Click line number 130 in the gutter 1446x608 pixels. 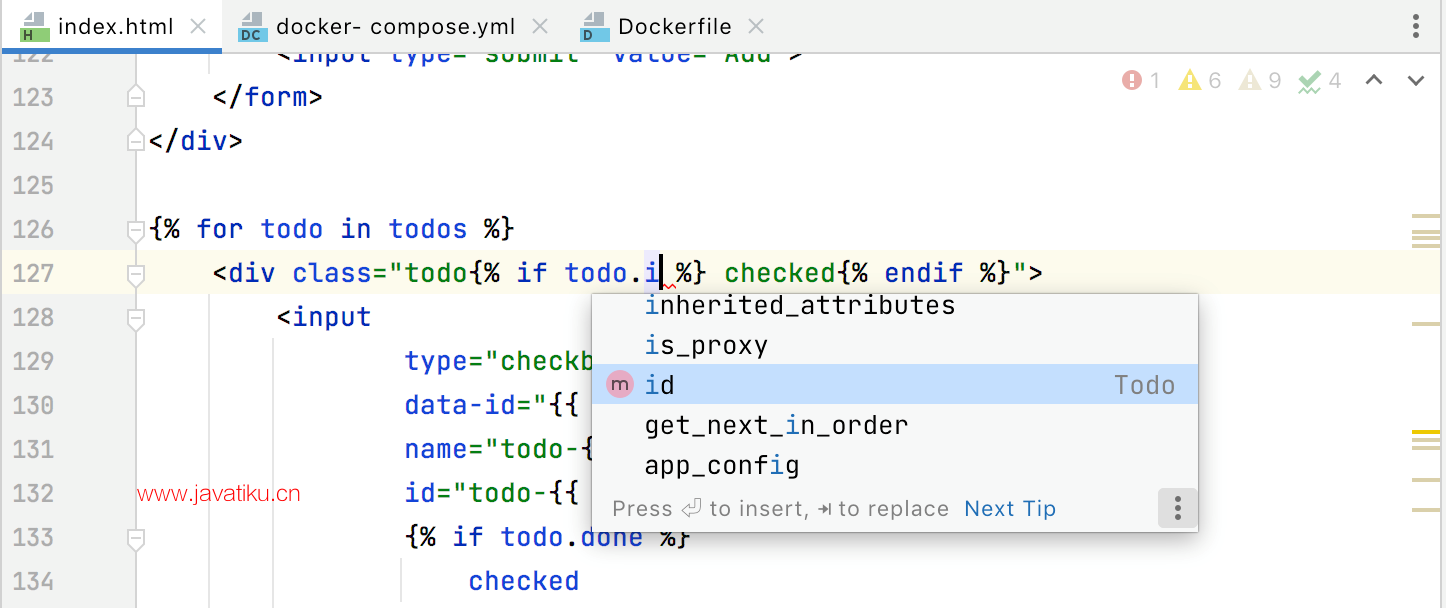click(33, 405)
